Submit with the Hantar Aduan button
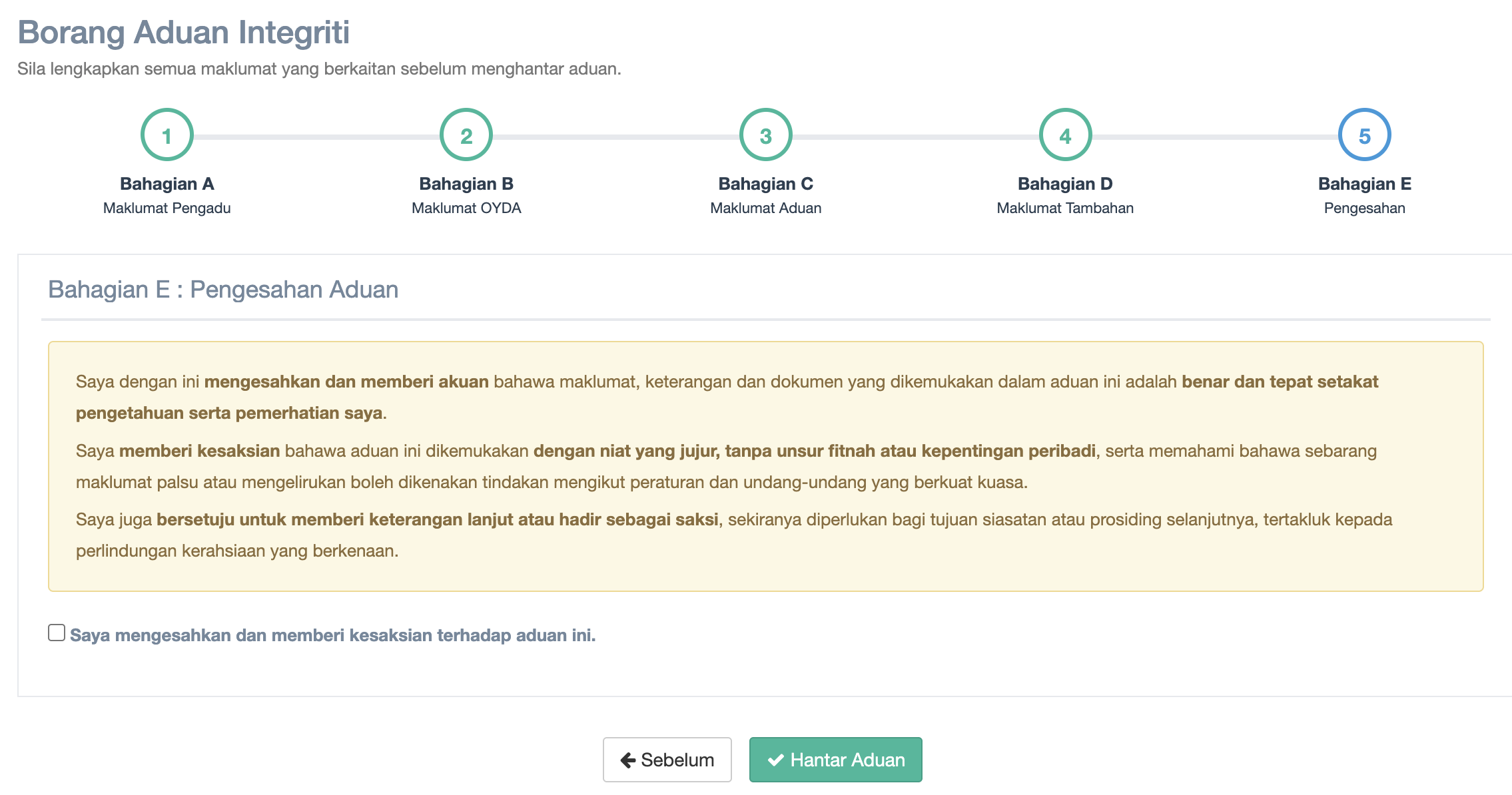This screenshot has height=795, width=1512. coord(836,760)
